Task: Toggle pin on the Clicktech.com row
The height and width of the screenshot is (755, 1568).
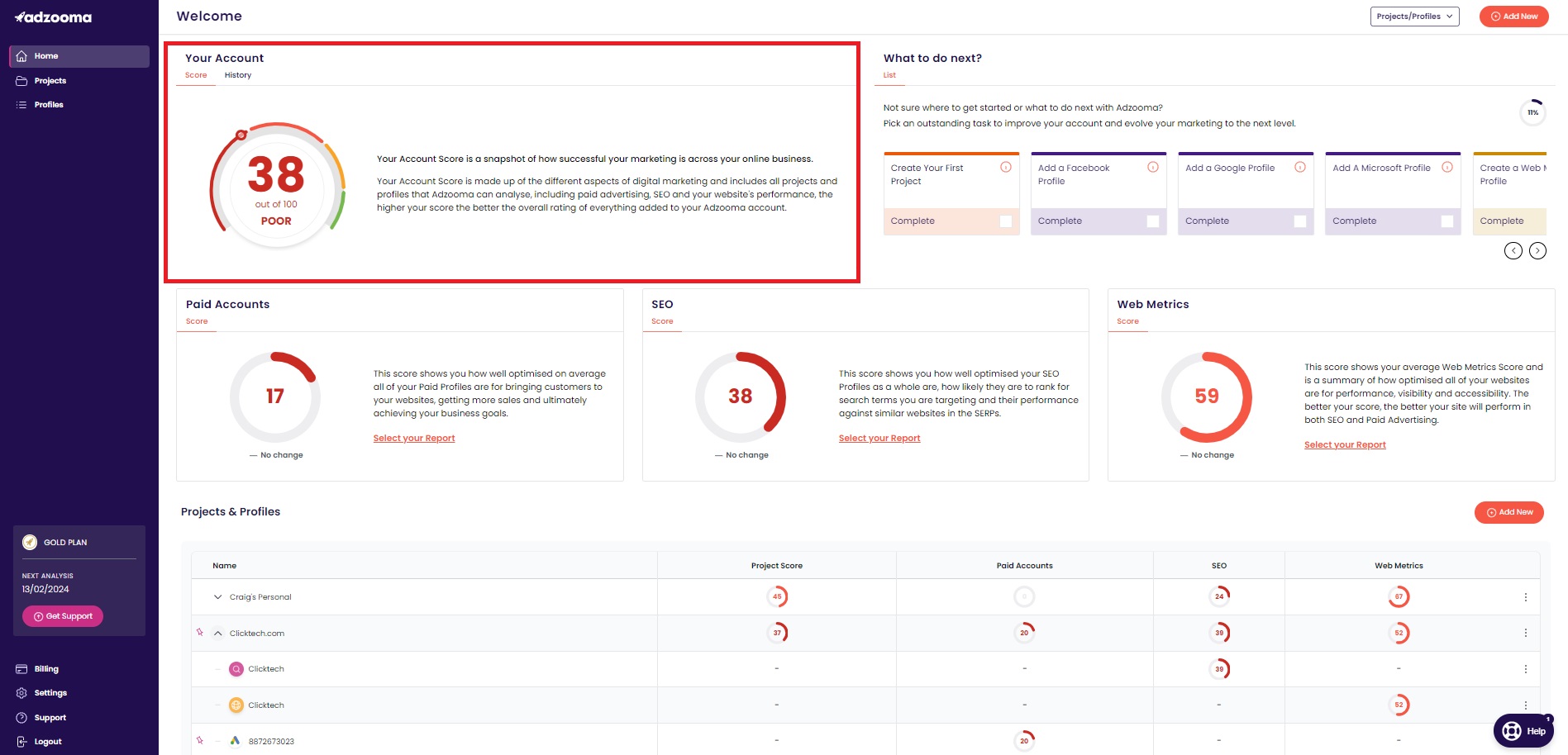Action: pos(200,633)
